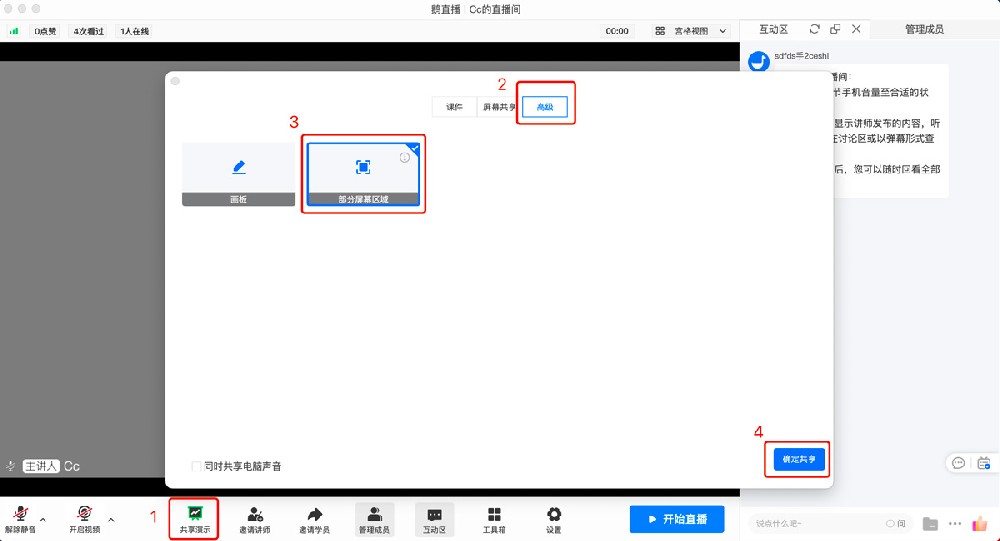Enable 同时共享电脑声音 checkbox
This screenshot has height=541, width=1000.
[196, 466]
